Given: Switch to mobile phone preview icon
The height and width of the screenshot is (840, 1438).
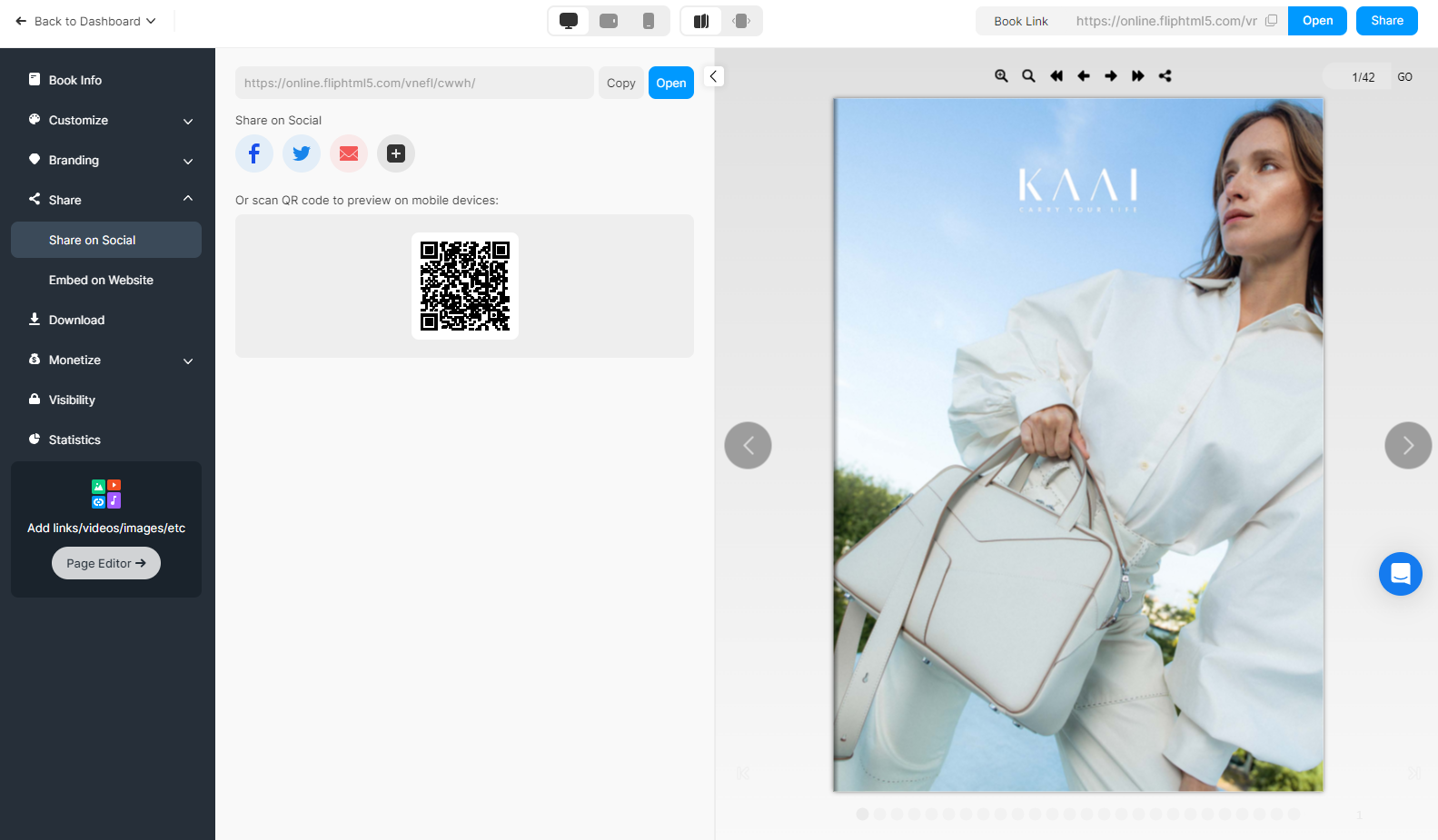Looking at the screenshot, I should [x=649, y=21].
